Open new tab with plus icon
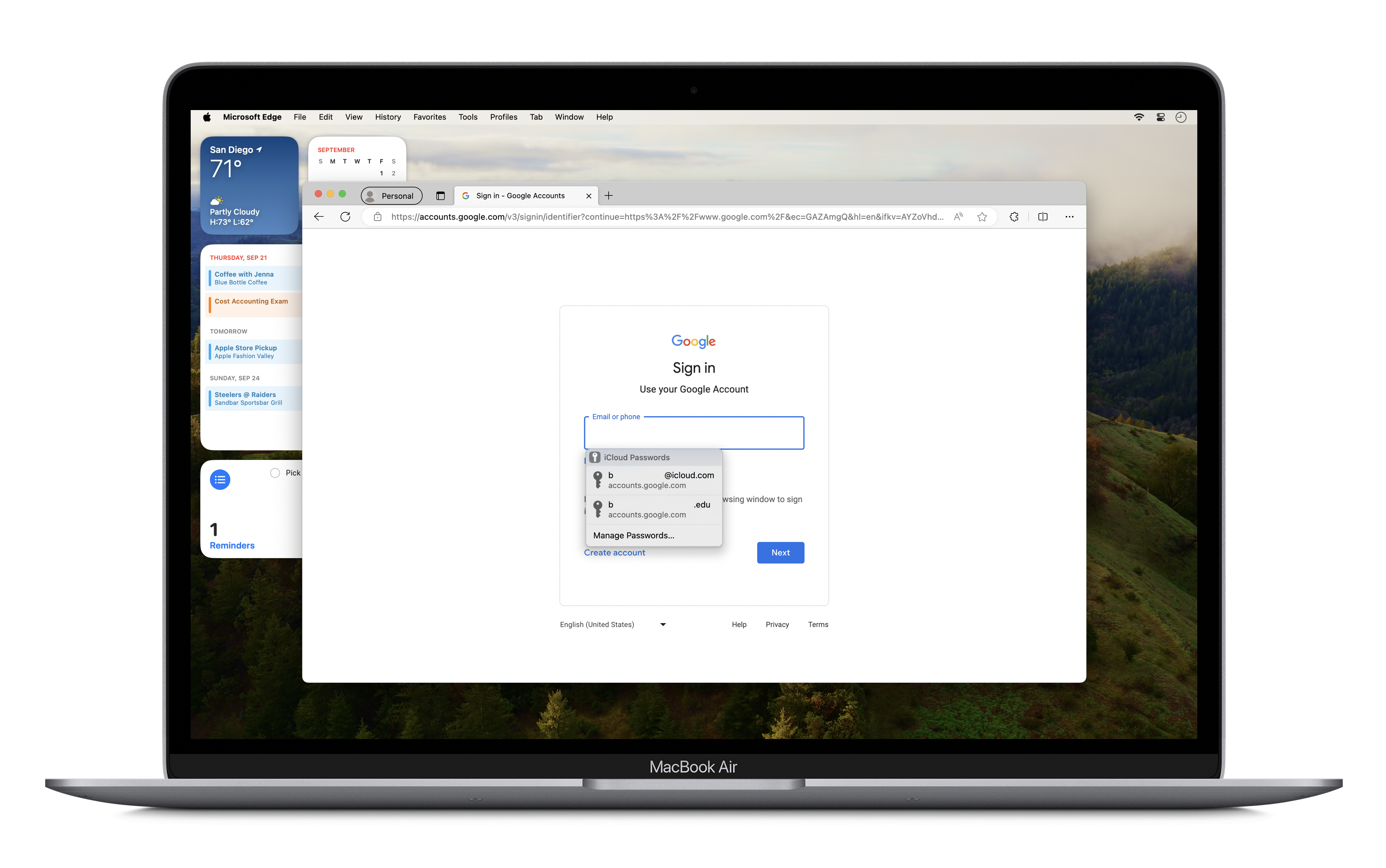 [609, 196]
